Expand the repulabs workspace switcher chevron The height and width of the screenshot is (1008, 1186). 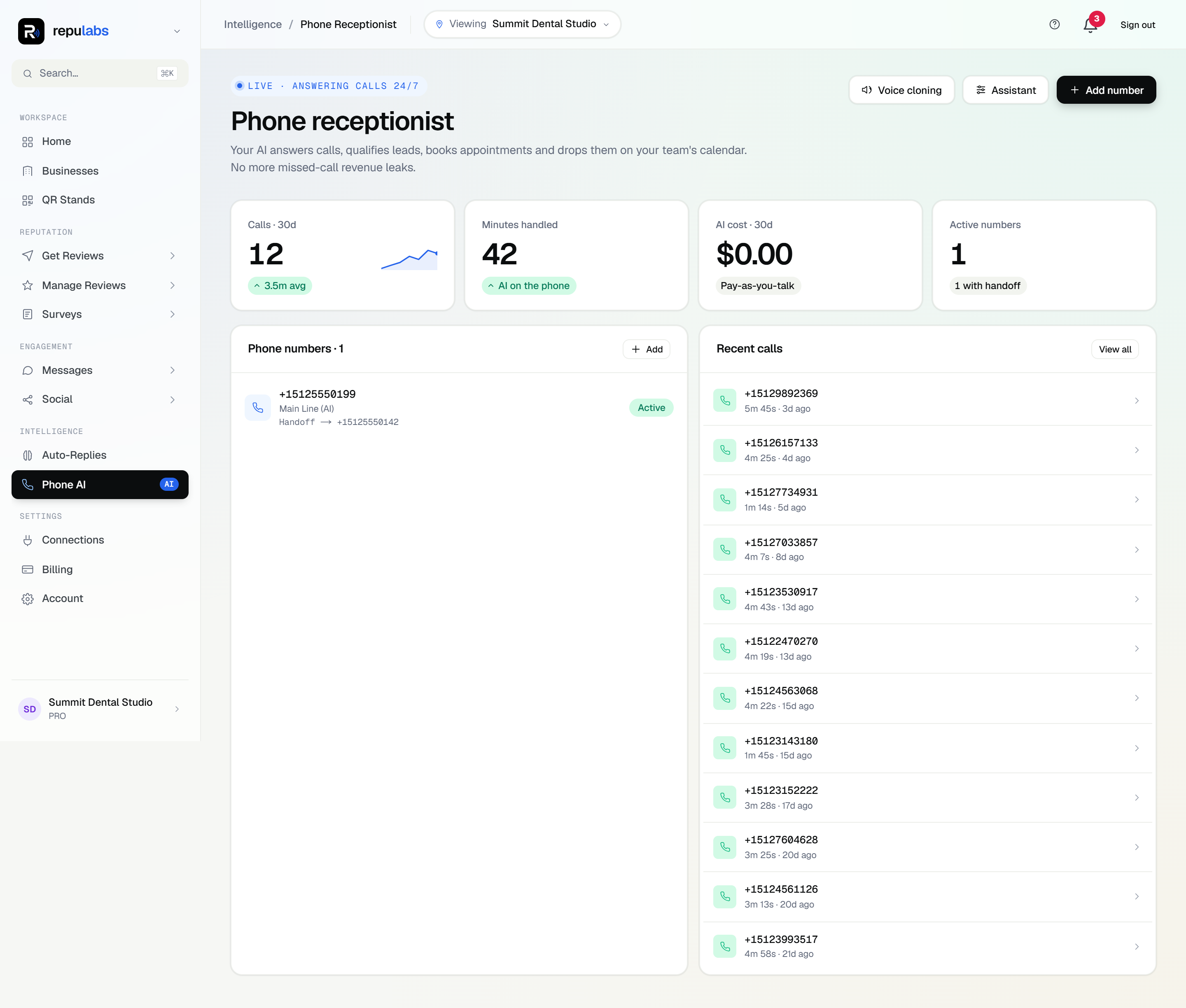tap(177, 31)
